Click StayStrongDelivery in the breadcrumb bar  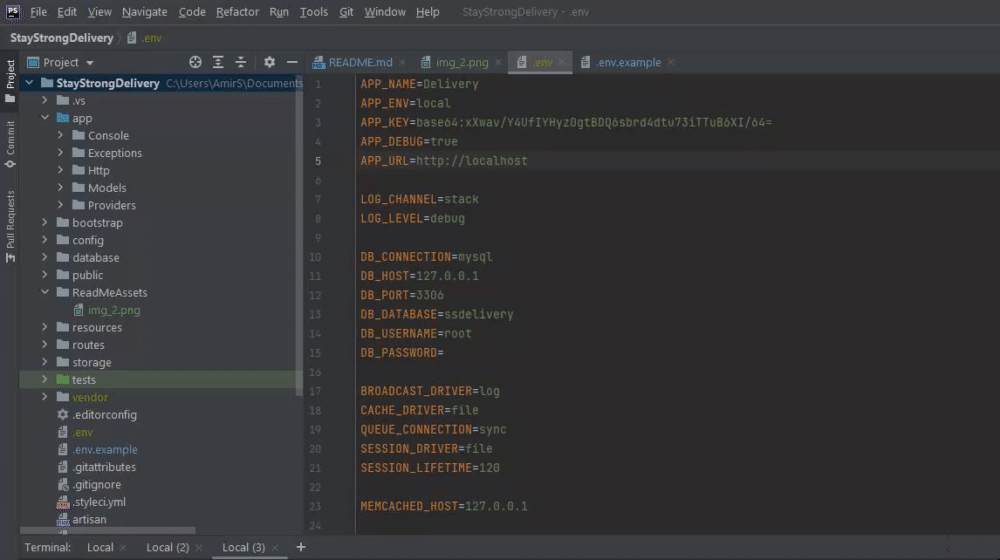(x=62, y=38)
